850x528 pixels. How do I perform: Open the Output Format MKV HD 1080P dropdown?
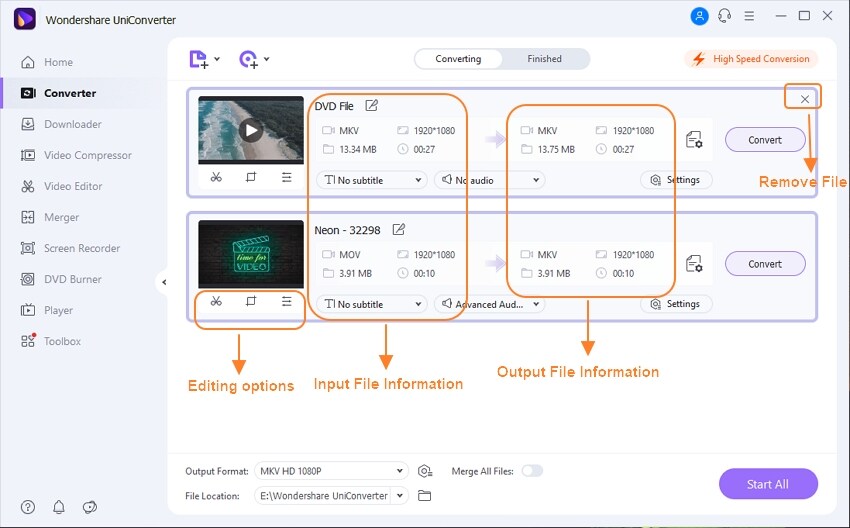tap(331, 471)
